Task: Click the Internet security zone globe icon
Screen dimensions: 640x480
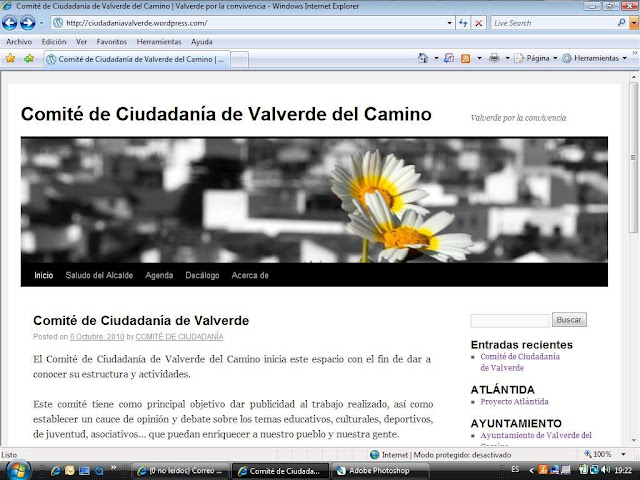Action: click(x=374, y=455)
